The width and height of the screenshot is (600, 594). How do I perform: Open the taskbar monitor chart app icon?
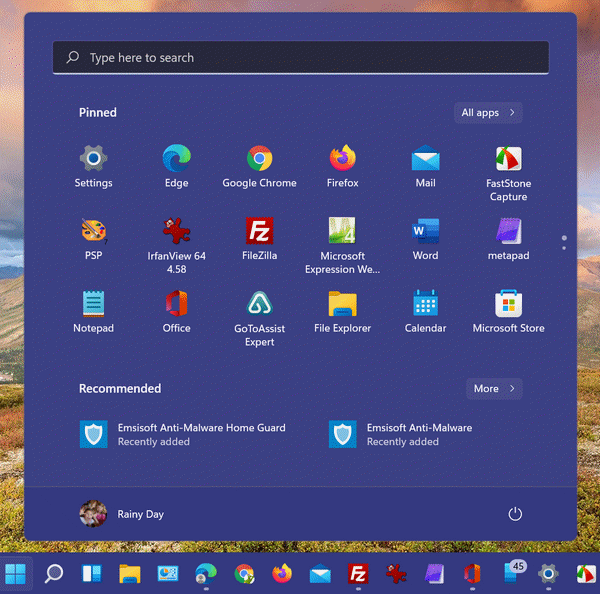point(168,574)
